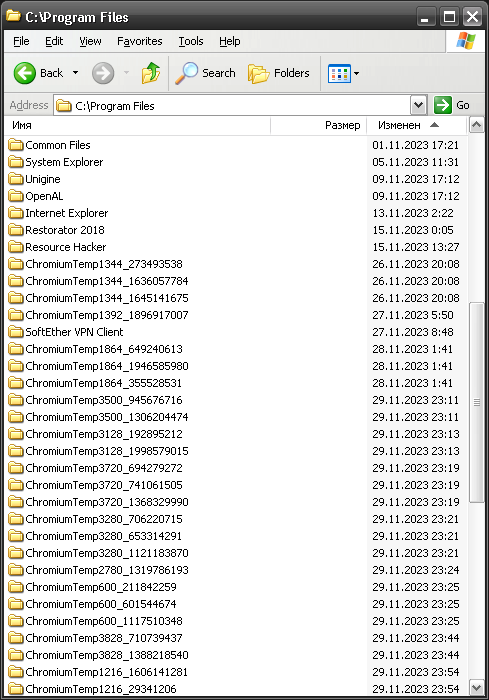Select ChromiumTemp1864_1946585980 folder icon
Viewport: 489px width, 700px height.
[x=16, y=366]
